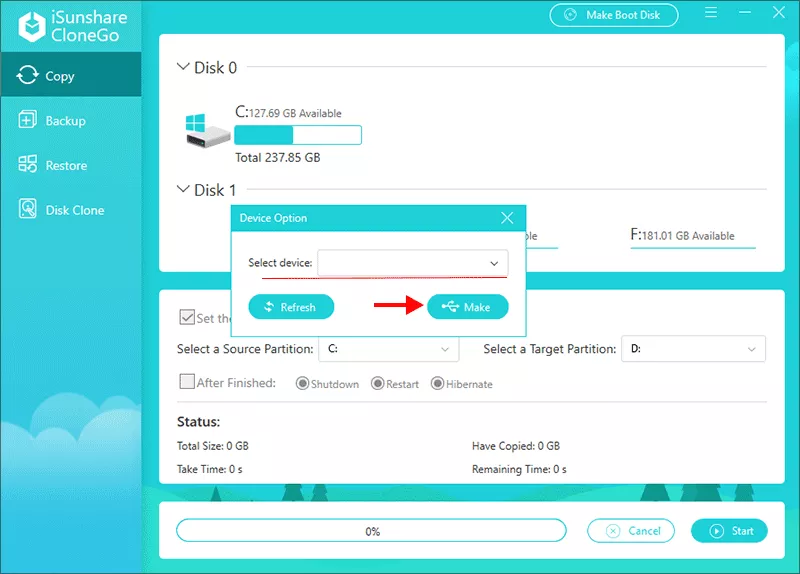The width and height of the screenshot is (800, 574).
Task: Click the 'C:127.69 GB Available' label
Action: (288, 112)
